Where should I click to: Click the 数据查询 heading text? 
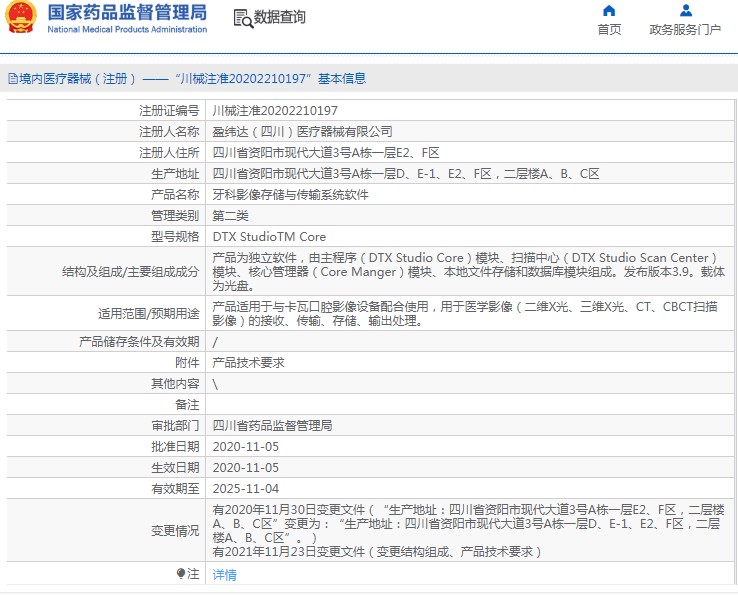click(280, 17)
